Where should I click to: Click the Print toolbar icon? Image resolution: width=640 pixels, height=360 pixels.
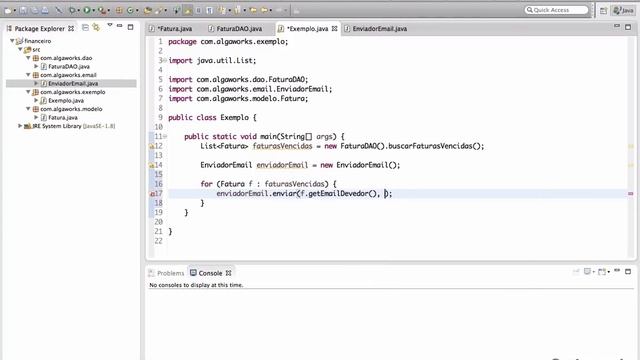point(45,11)
